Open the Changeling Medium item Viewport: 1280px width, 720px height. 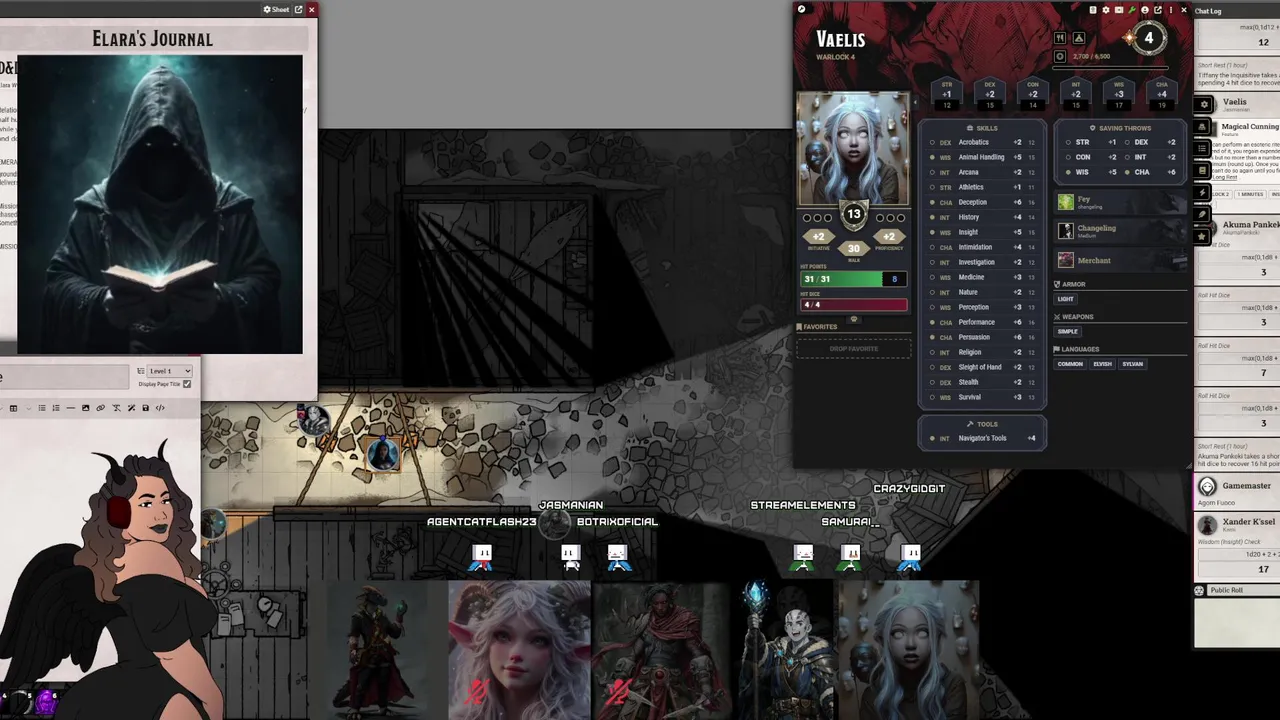(1120, 231)
